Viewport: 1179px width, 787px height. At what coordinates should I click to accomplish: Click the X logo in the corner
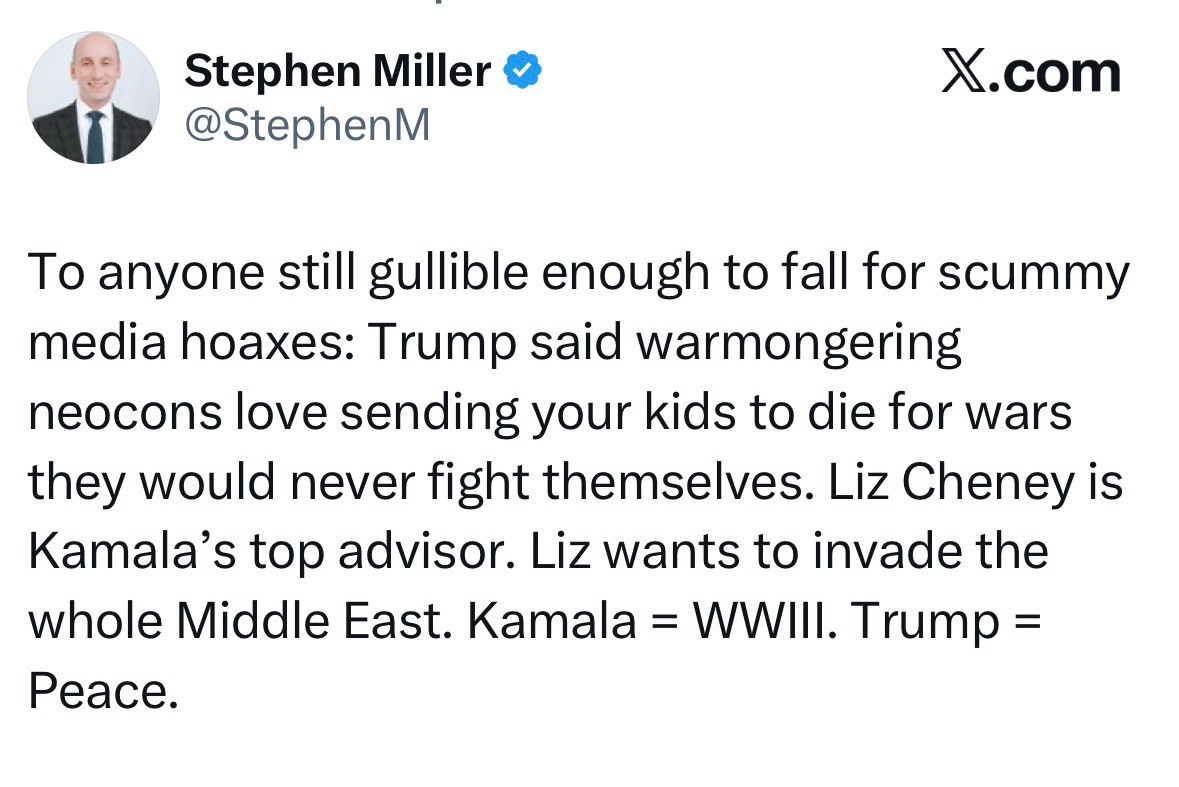964,73
